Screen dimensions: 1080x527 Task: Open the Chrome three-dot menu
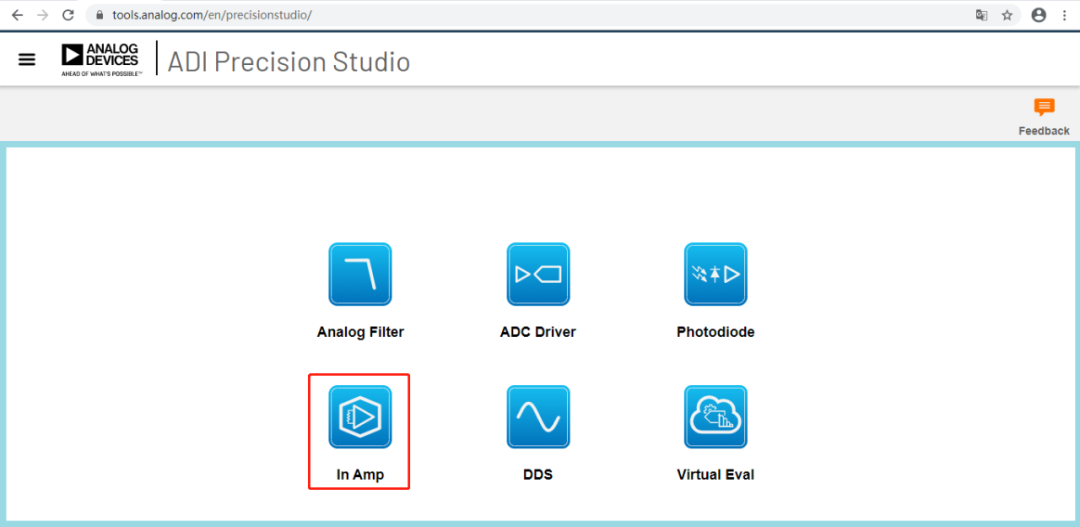(x=1064, y=15)
